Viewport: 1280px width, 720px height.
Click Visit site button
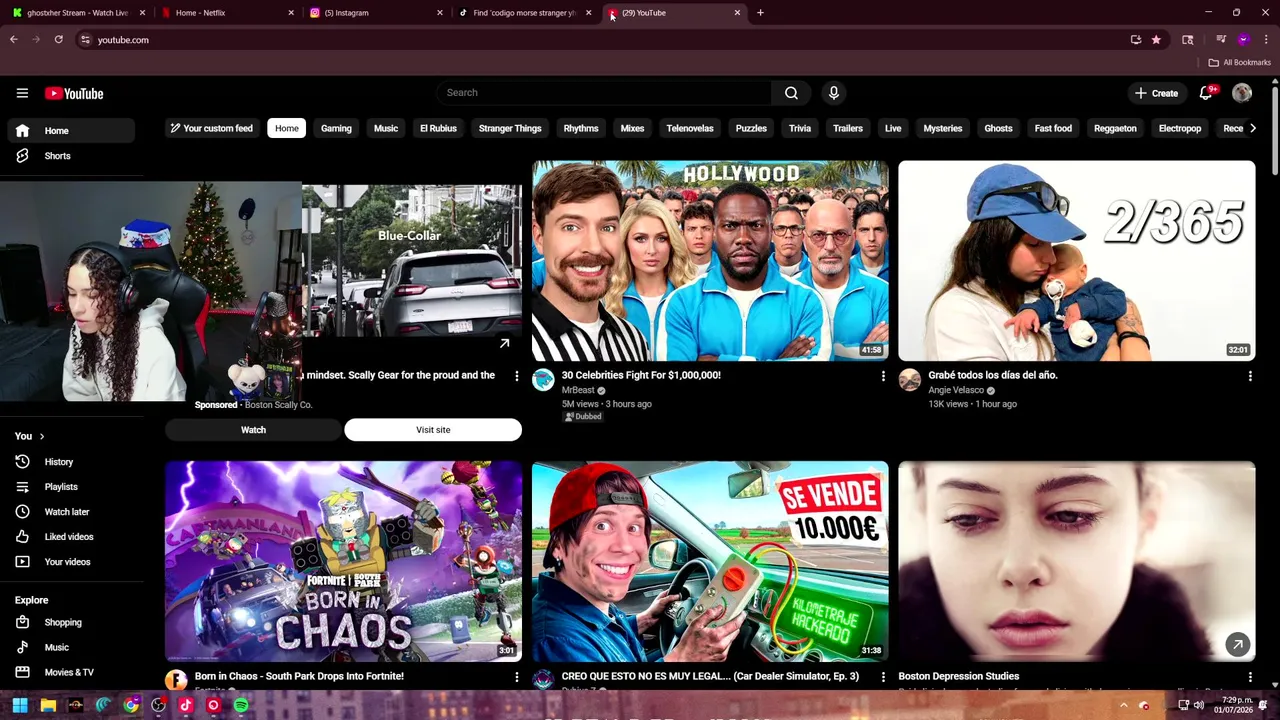click(433, 430)
